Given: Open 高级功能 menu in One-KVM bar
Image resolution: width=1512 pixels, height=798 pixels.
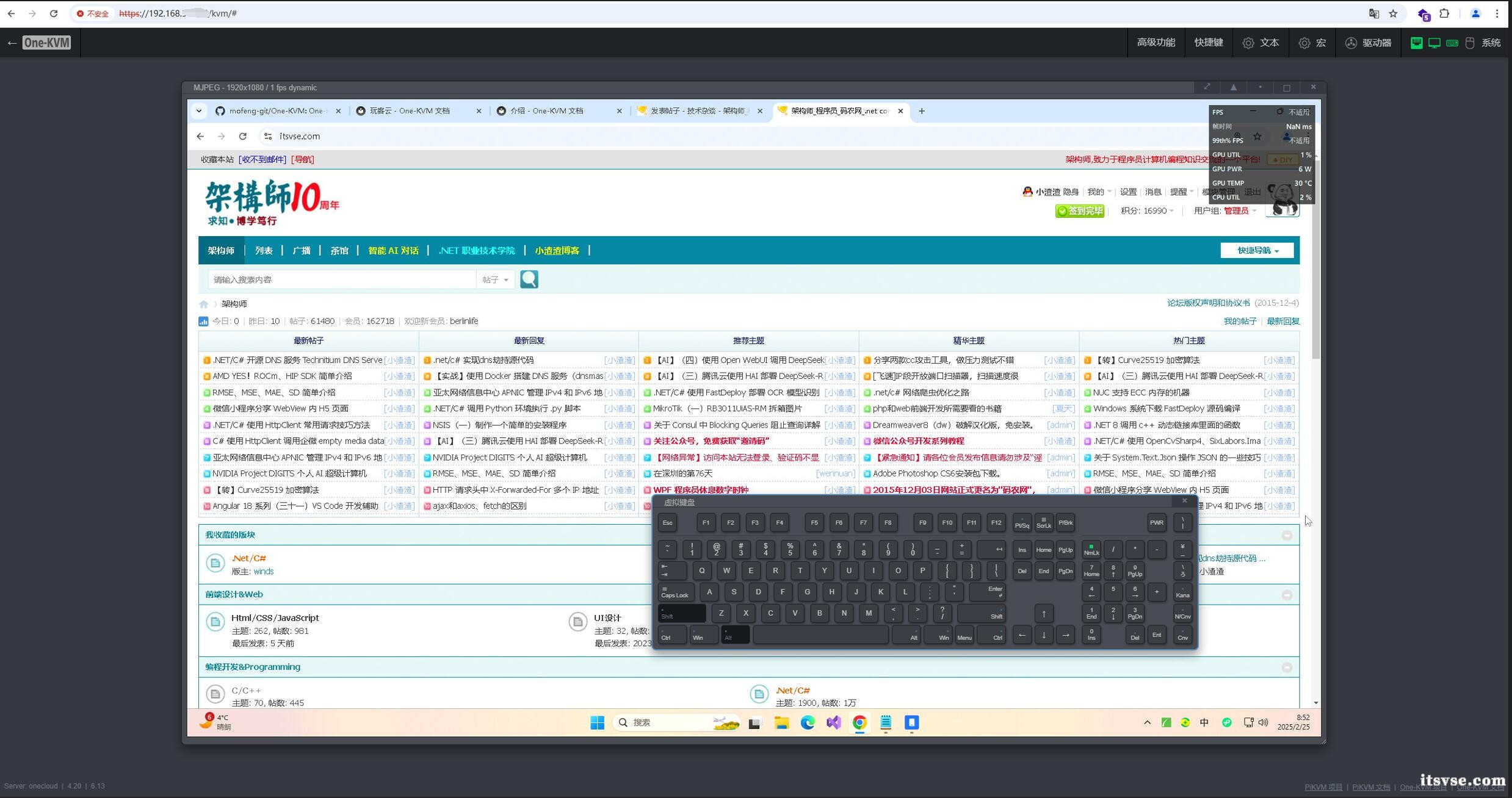Looking at the screenshot, I should pyautogui.click(x=1156, y=43).
